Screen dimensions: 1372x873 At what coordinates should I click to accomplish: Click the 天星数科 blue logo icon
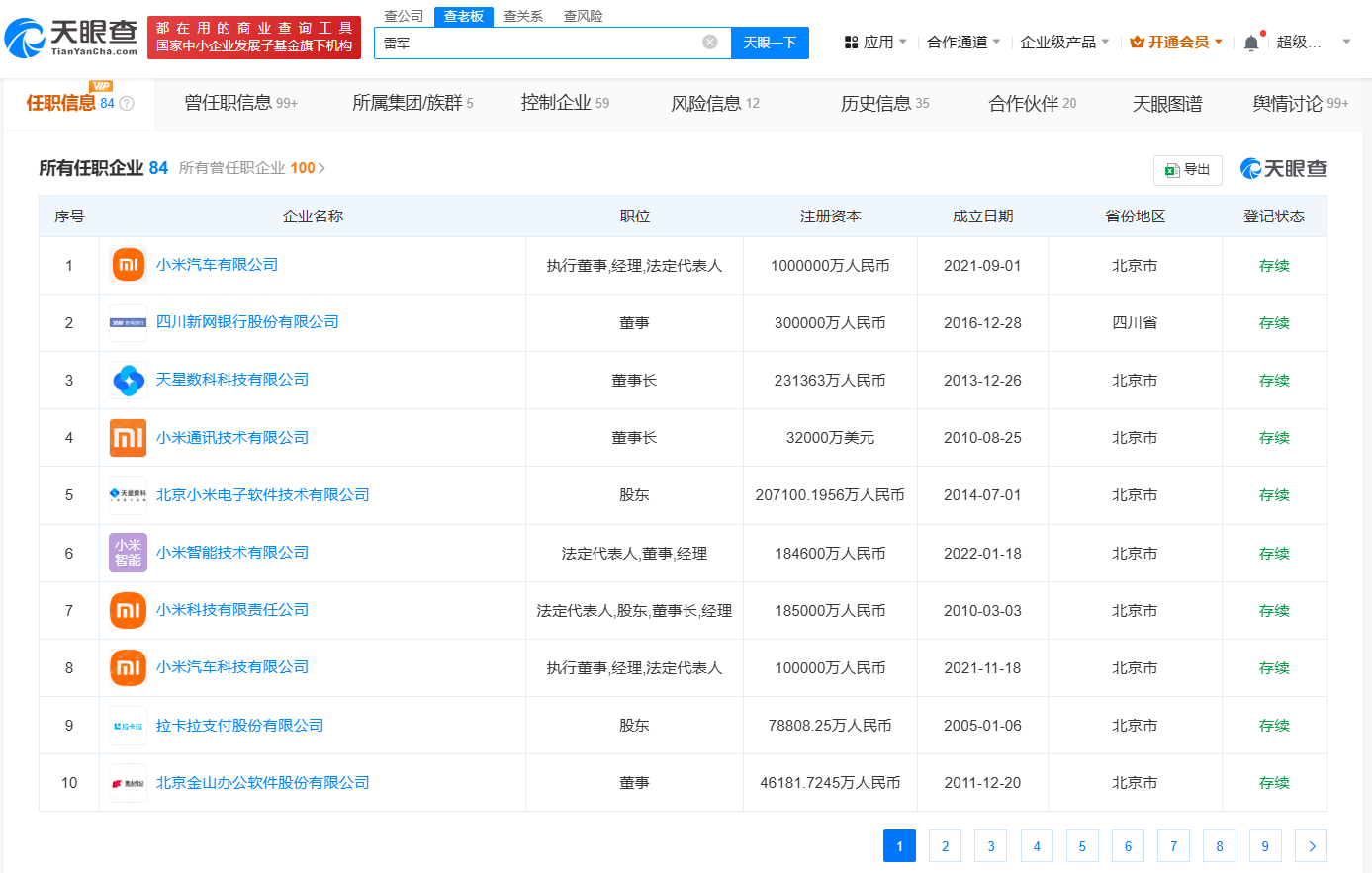coord(129,381)
